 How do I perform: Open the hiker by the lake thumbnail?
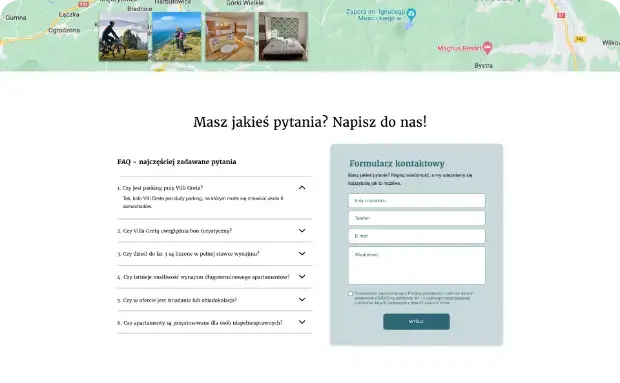[177, 36]
